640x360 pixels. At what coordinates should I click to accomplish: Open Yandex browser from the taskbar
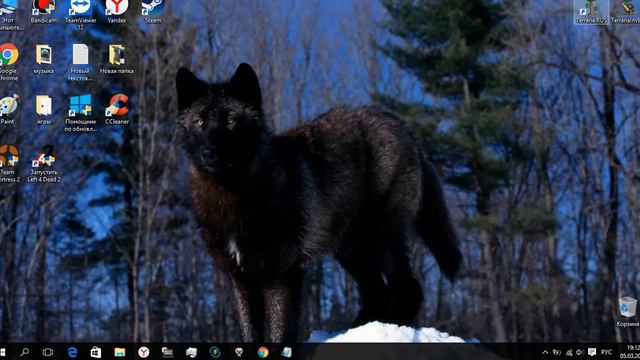(x=143, y=352)
